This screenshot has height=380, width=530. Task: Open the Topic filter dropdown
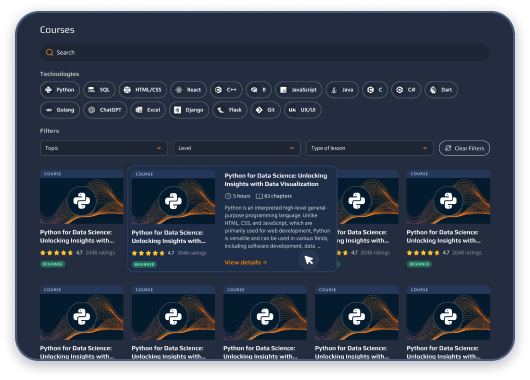pyautogui.click(x=104, y=148)
